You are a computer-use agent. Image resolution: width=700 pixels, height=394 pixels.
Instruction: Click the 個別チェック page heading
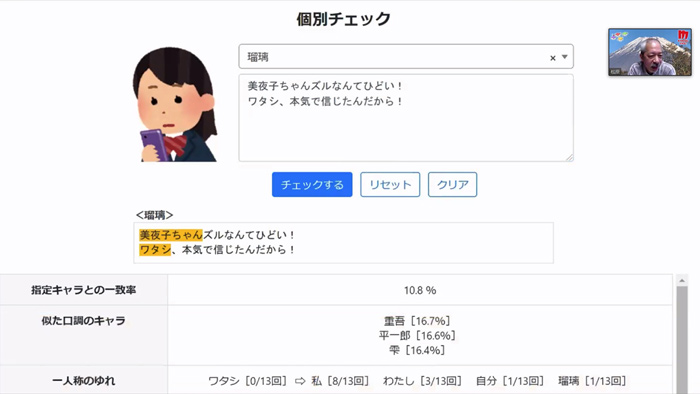(x=344, y=19)
